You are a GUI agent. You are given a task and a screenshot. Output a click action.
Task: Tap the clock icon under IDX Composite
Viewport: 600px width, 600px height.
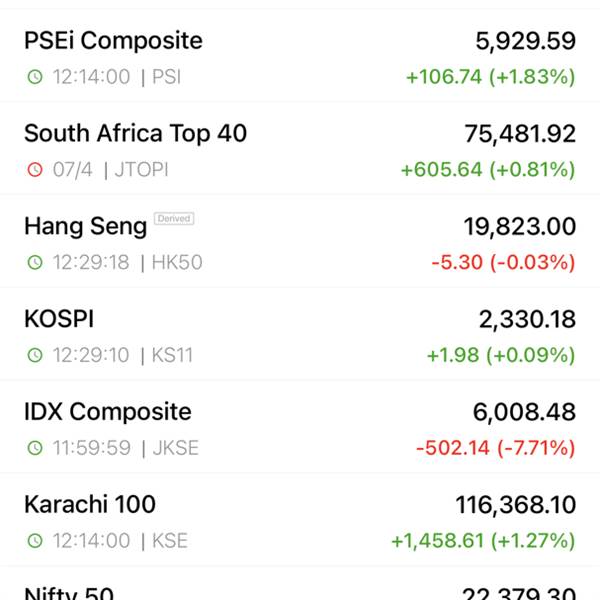35,448
